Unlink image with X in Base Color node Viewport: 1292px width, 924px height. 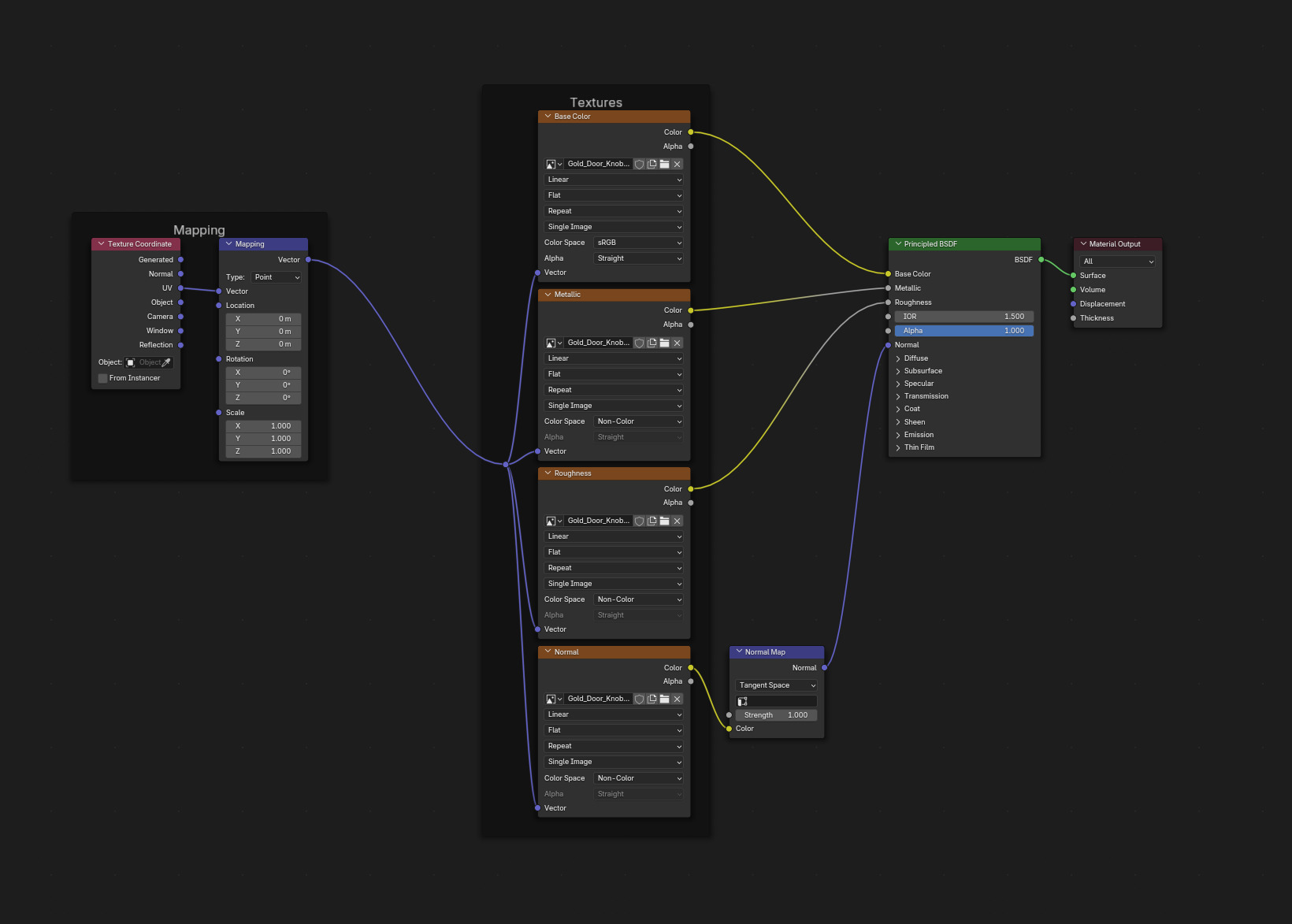(x=678, y=165)
